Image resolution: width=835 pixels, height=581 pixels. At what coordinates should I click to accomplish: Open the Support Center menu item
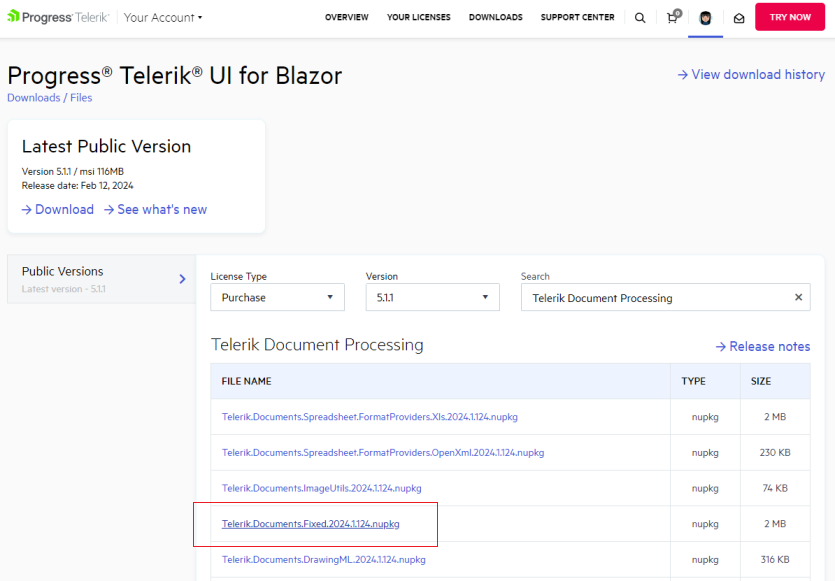[x=577, y=17]
